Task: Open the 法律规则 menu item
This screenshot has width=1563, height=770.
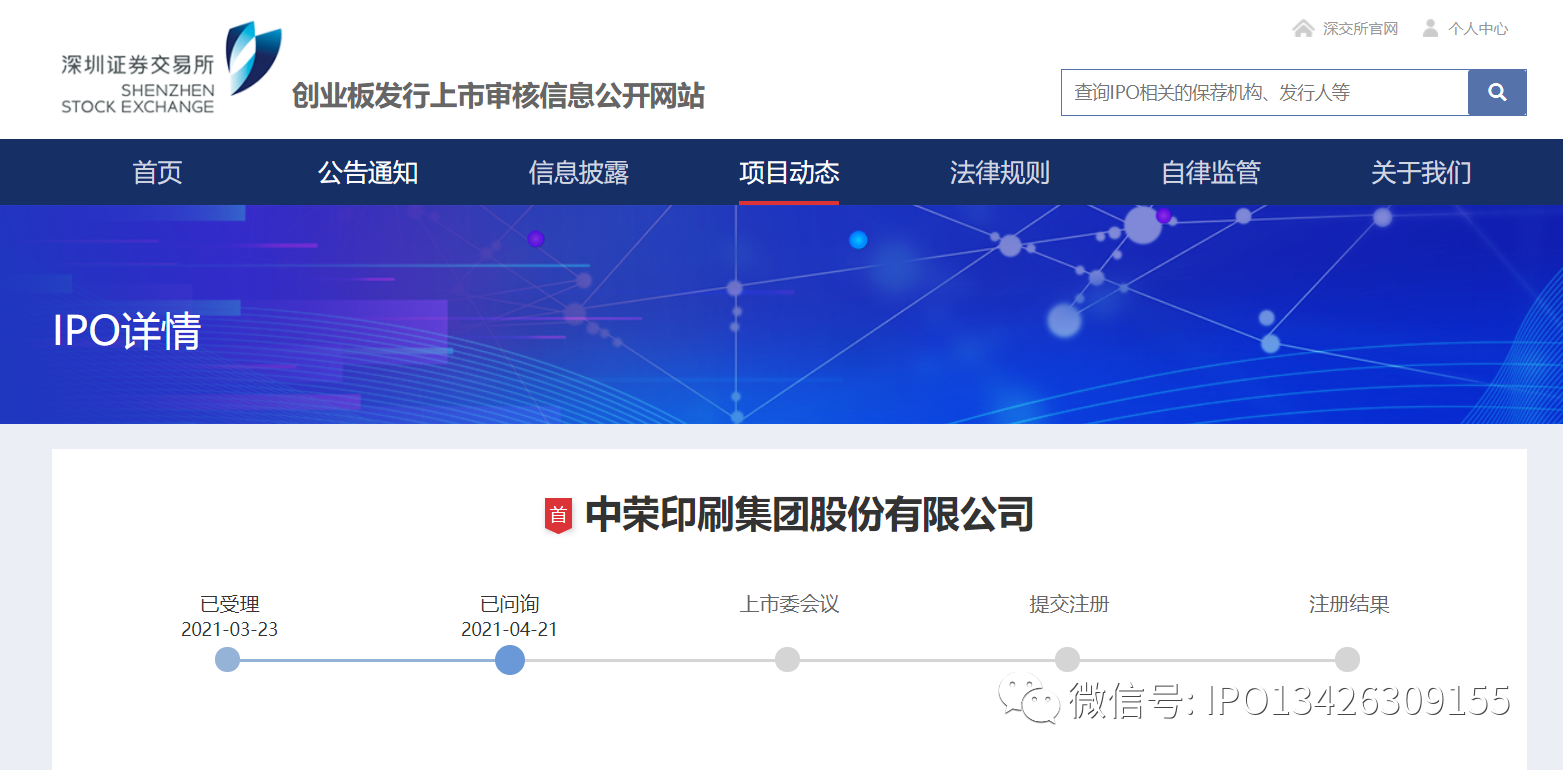Action: point(1000,172)
